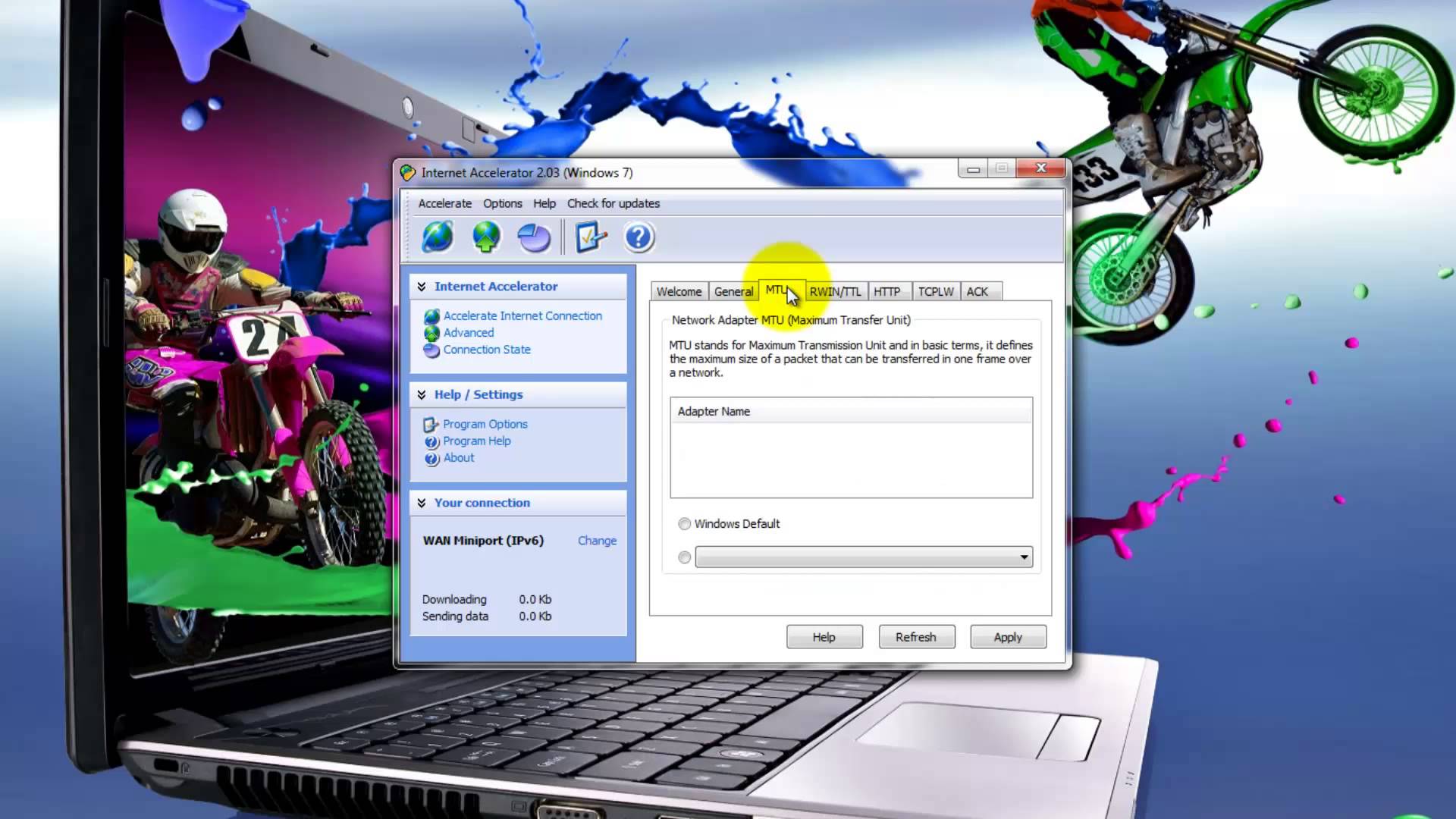The height and width of the screenshot is (819, 1456).
Task: Click the Help button at bottom
Action: (x=824, y=637)
